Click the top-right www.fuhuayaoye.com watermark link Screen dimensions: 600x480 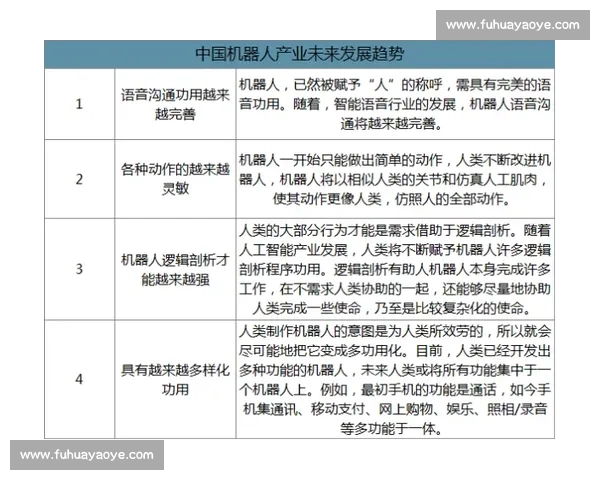coord(511,25)
